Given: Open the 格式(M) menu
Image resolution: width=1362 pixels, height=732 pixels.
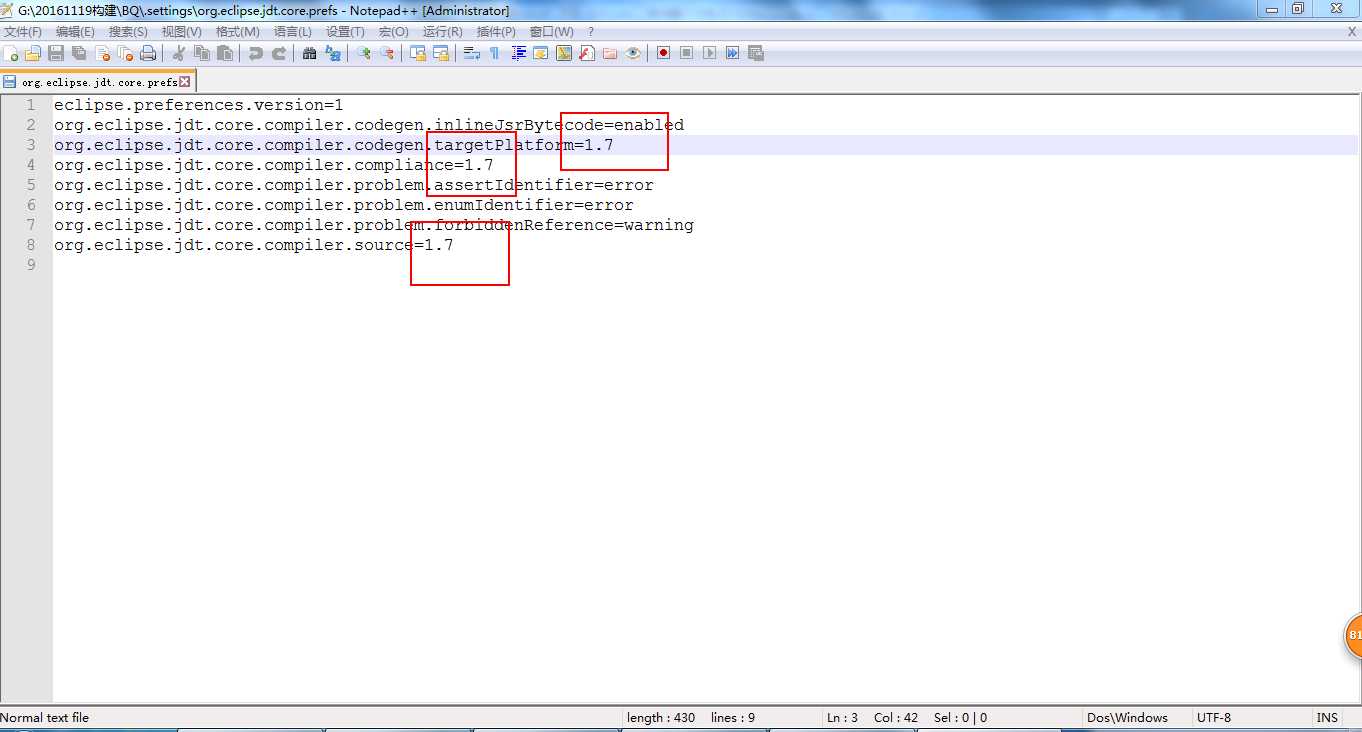Looking at the screenshot, I should [x=237, y=32].
